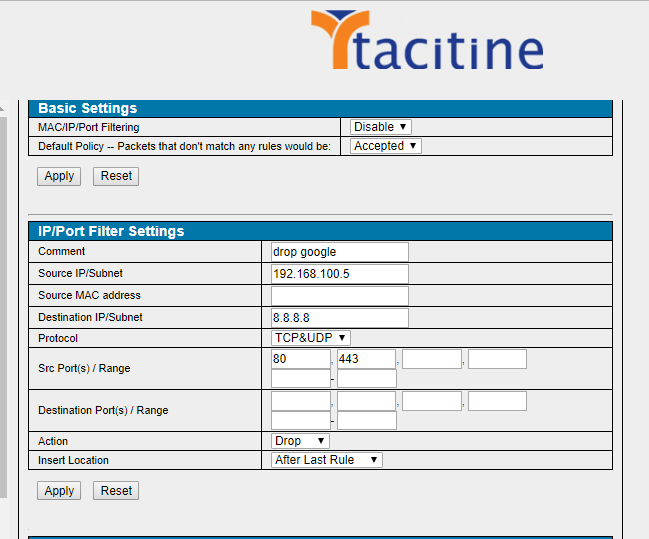Viewport: 649px width, 539px height.
Task: Click the Destination IP/Subnet field
Action: (340, 318)
